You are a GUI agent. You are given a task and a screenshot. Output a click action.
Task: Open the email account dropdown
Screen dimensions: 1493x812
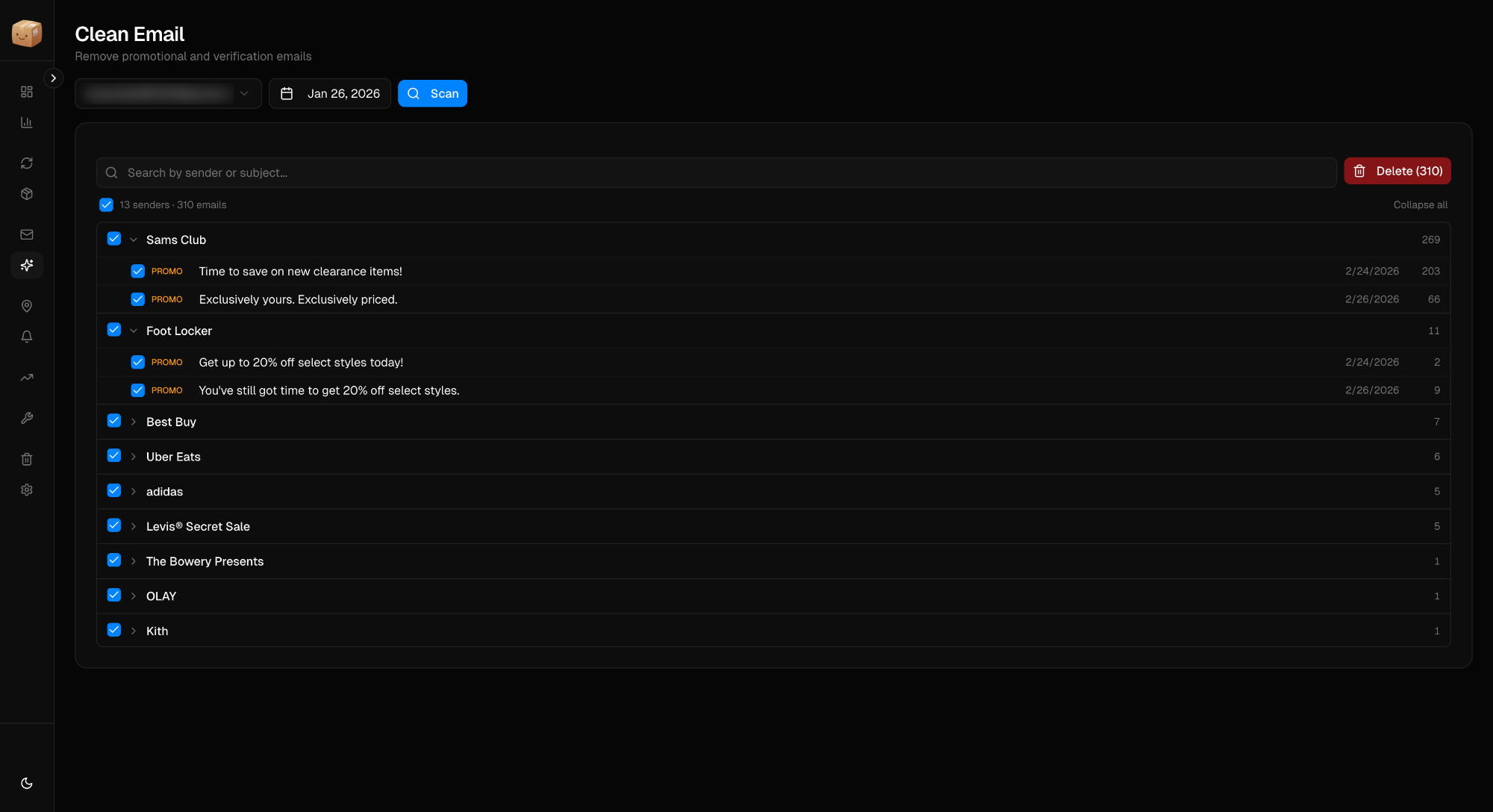(x=168, y=93)
